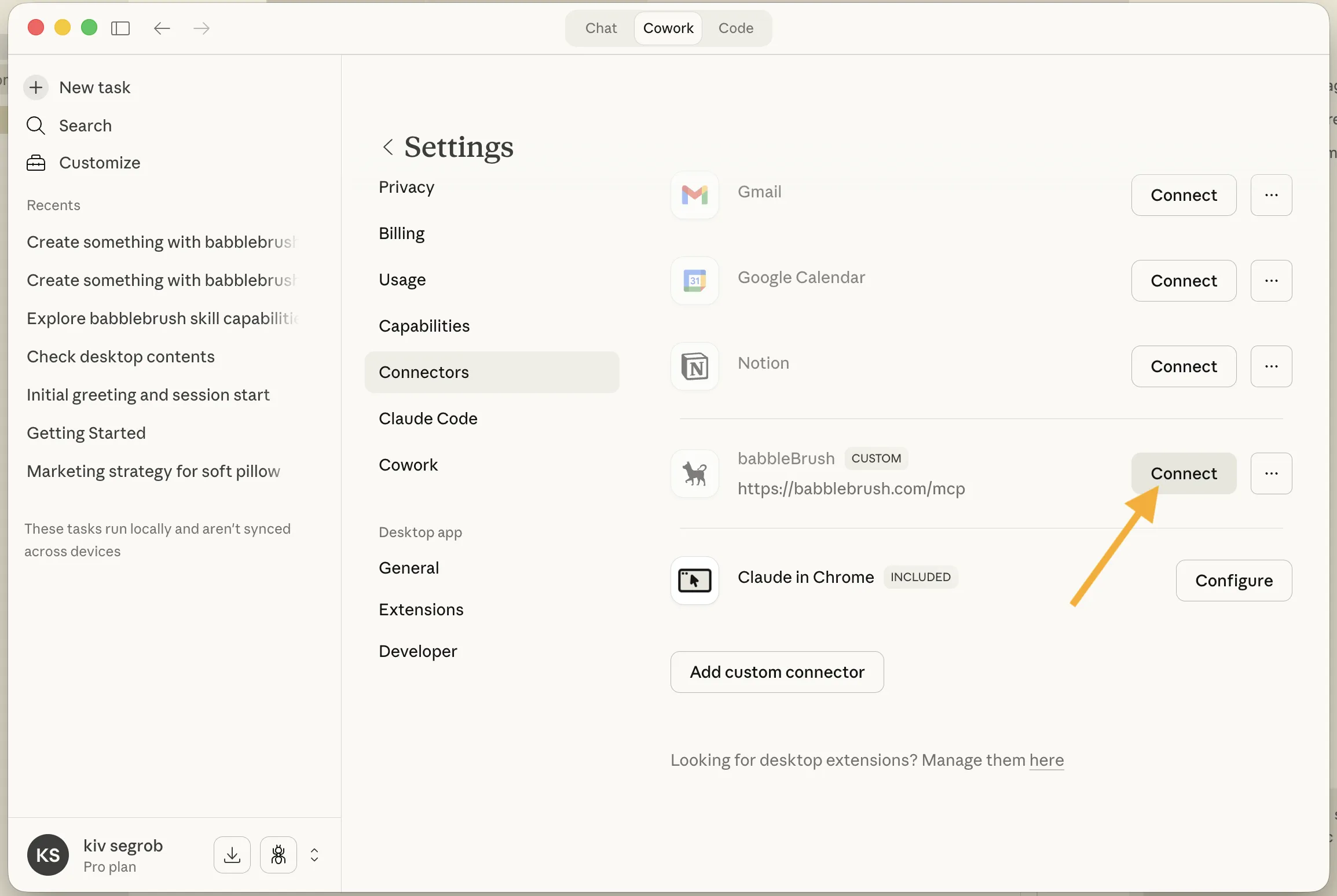The height and width of the screenshot is (896, 1337).
Task: Configure Claude in Chrome
Action: [x=1233, y=581]
